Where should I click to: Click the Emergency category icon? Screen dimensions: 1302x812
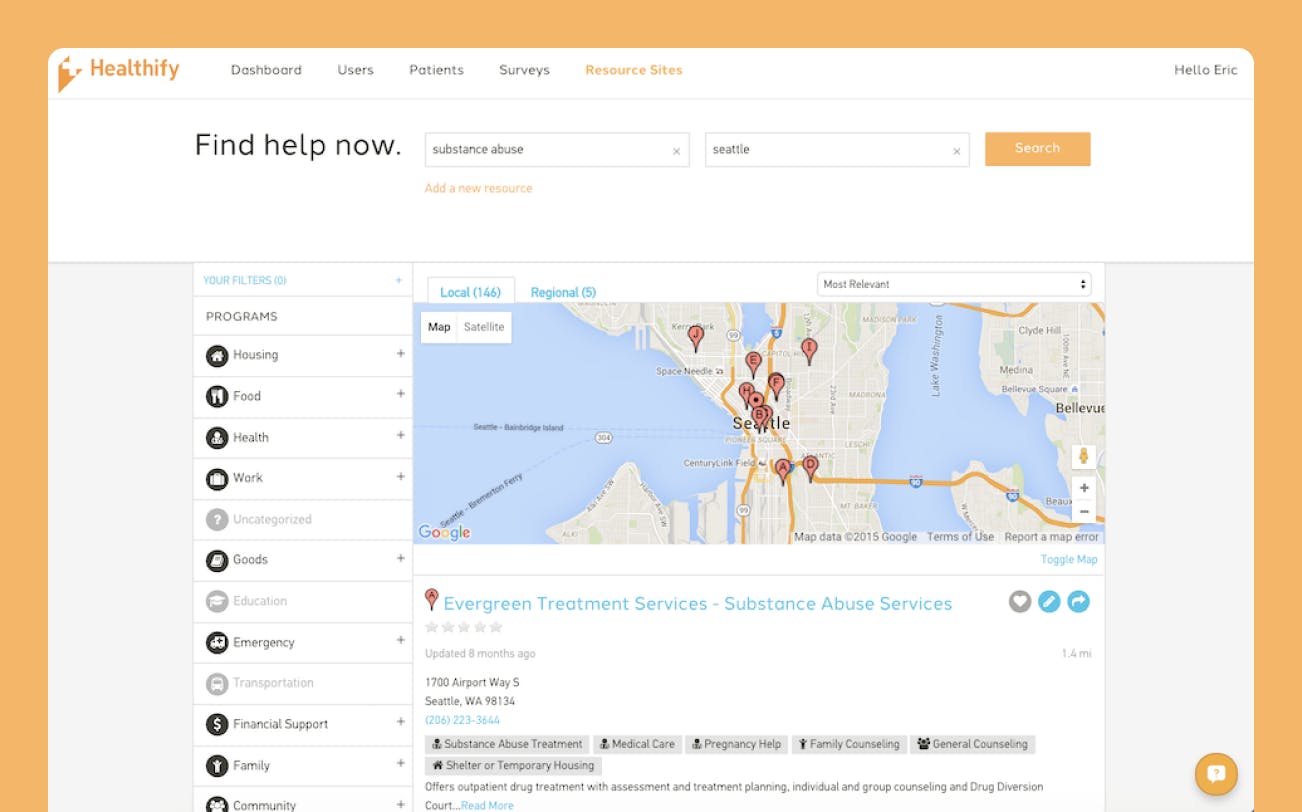click(x=217, y=642)
